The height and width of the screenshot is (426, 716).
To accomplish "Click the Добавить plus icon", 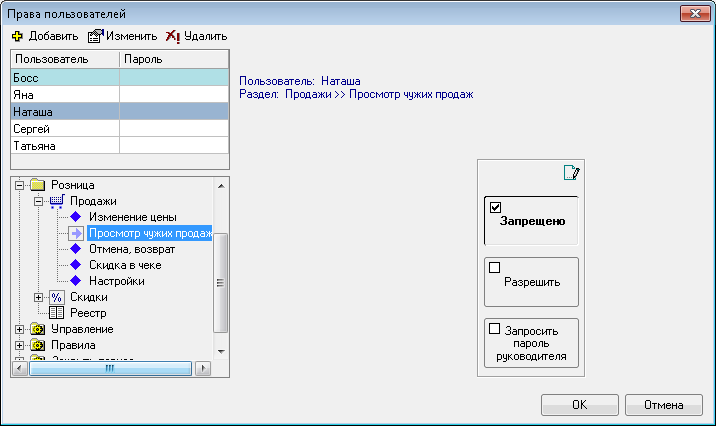I will click(17, 36).
